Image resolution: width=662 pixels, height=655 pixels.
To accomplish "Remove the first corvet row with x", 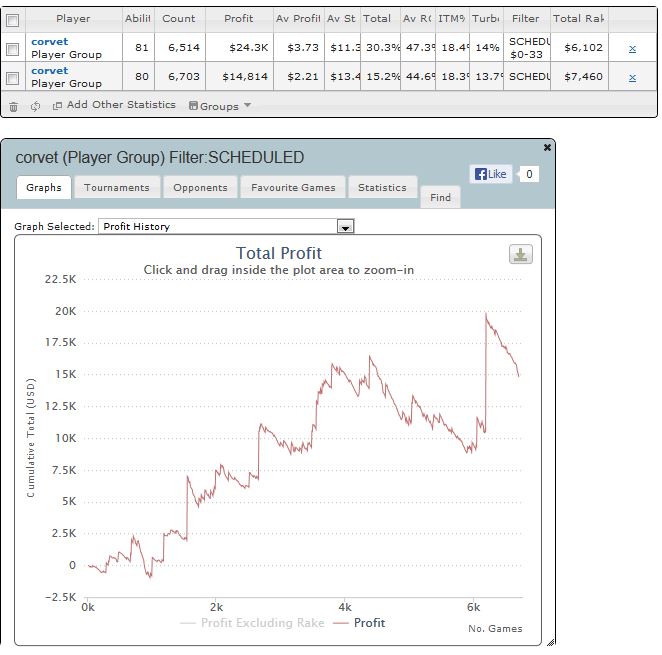I will point(632,48).
